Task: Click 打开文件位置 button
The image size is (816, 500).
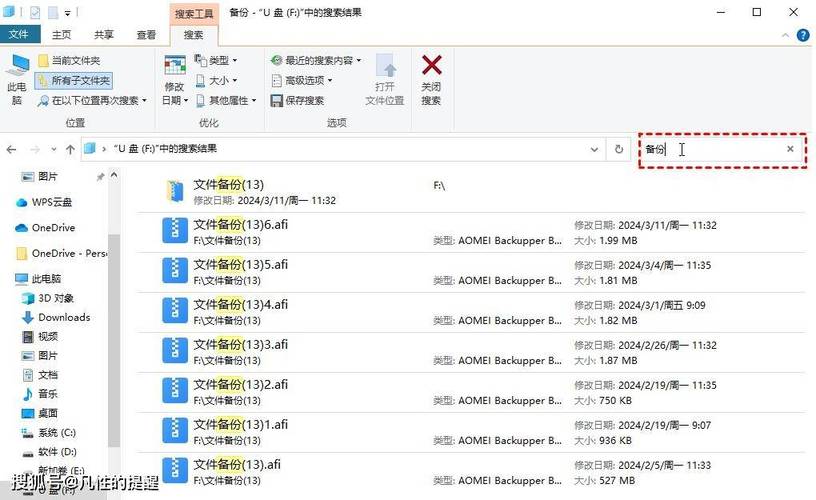Action: pos(385,79)
